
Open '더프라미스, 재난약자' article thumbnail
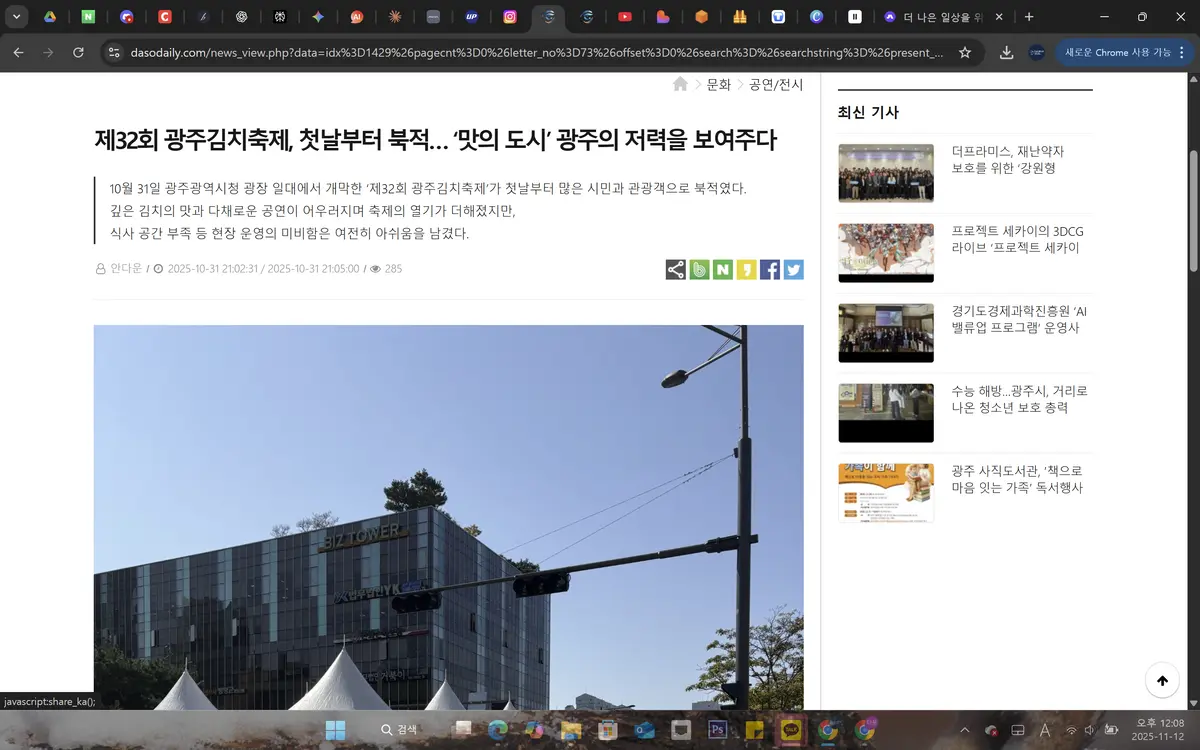(x=885, y=173)
